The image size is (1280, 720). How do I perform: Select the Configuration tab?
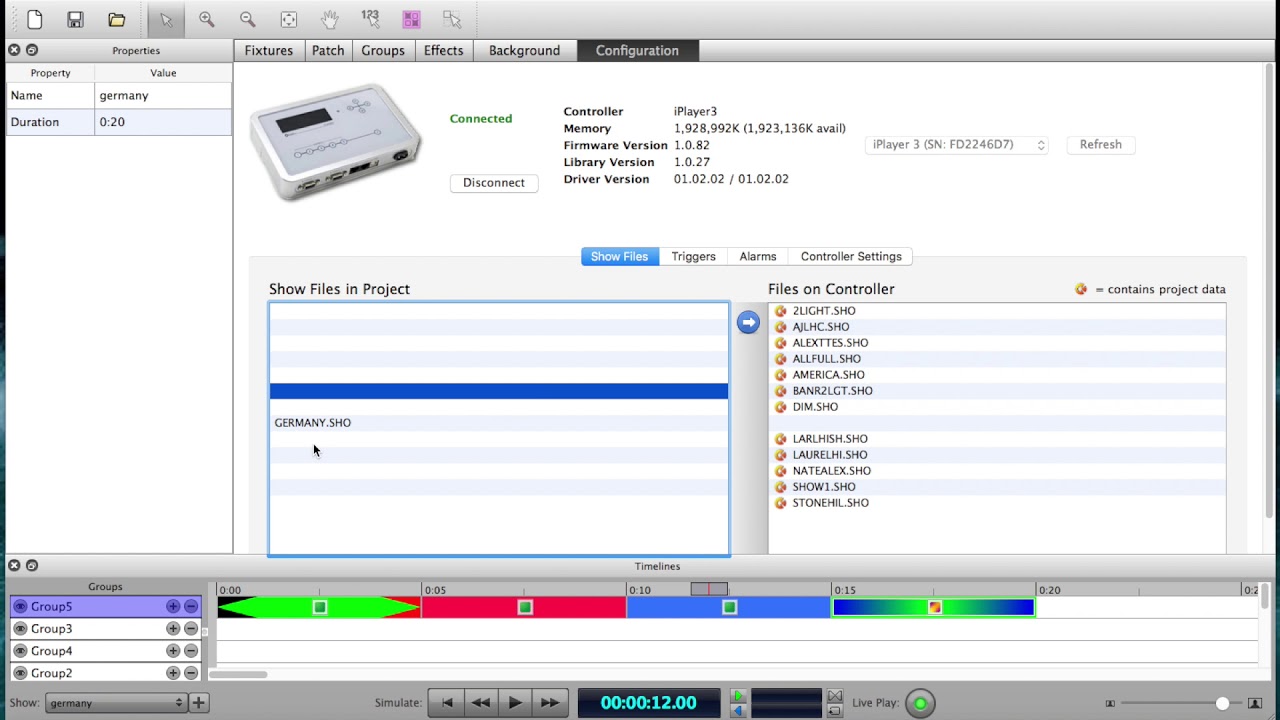(x=637, y=51)
